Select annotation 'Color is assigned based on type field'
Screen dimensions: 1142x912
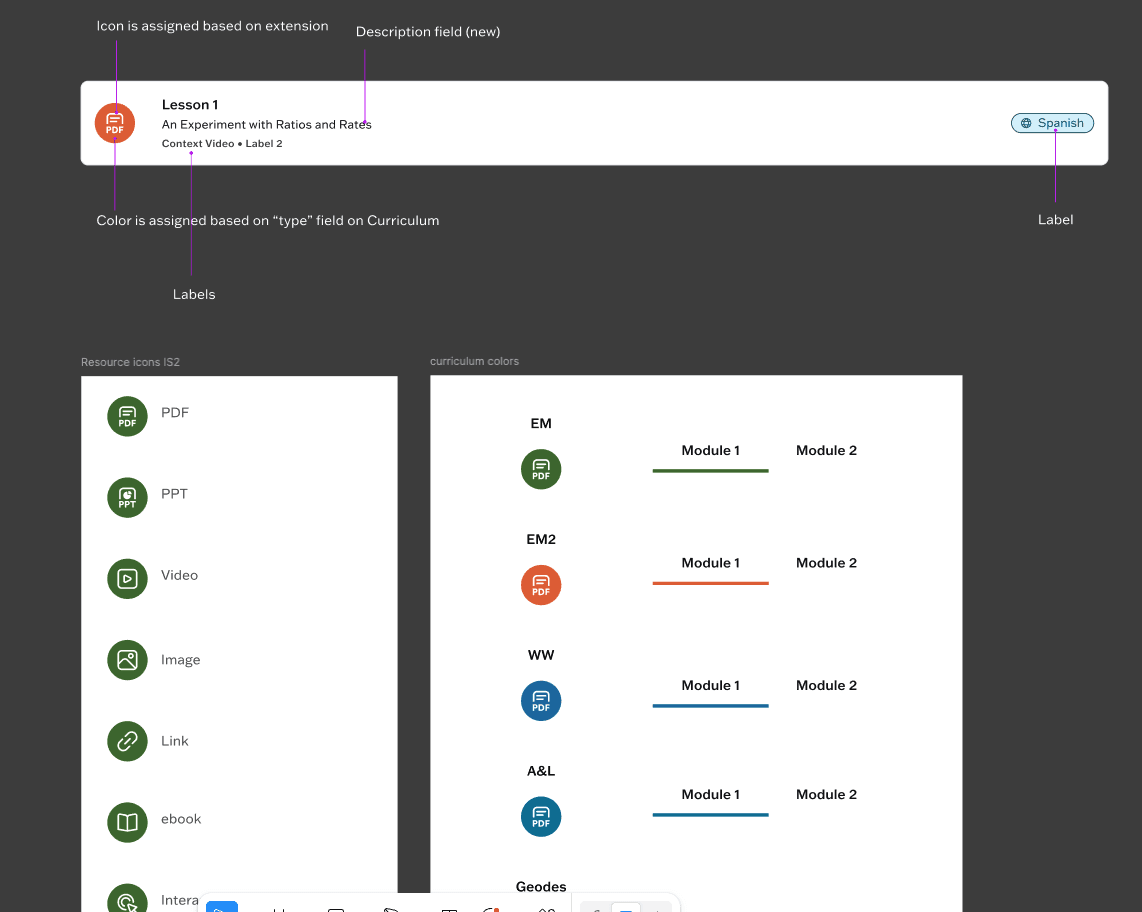coord(268,221)
